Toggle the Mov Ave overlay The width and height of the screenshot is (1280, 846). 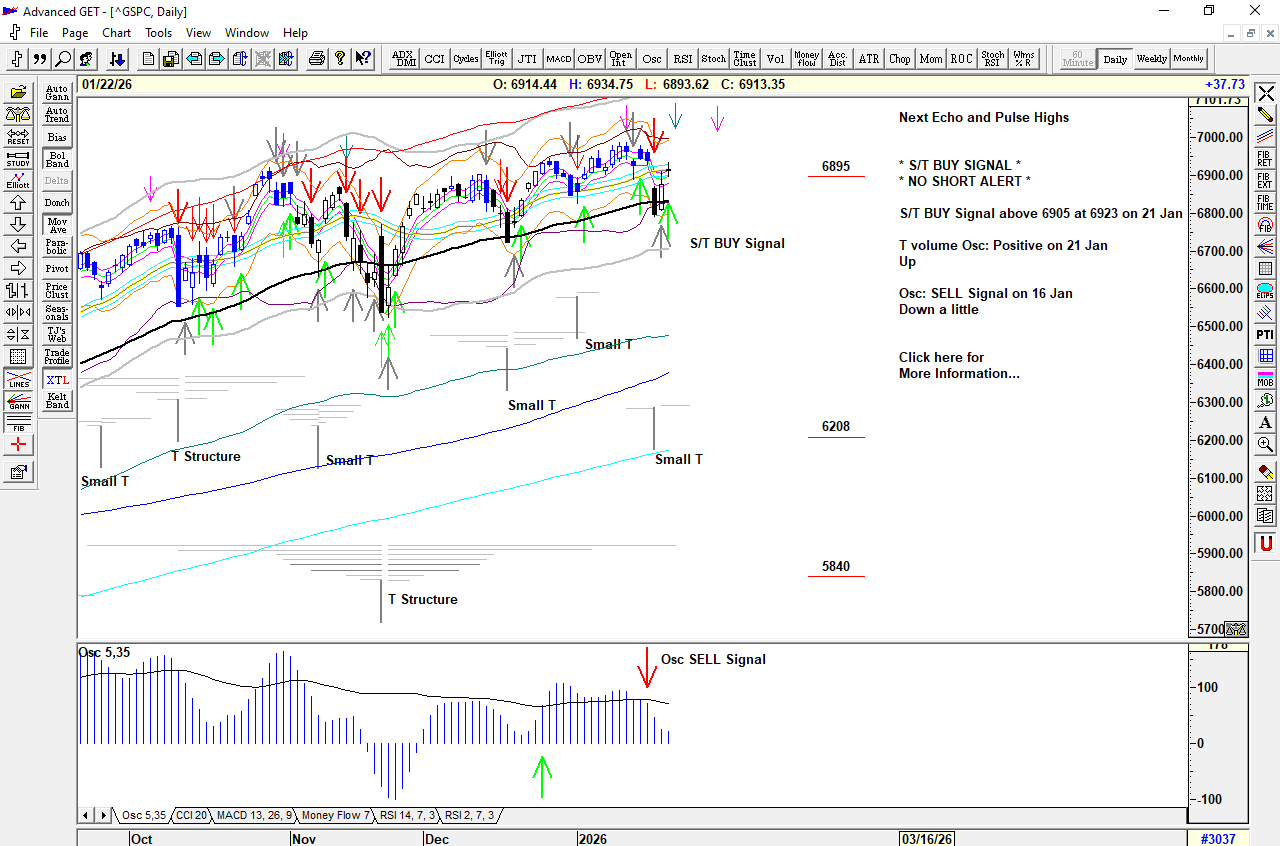(57, 225)
